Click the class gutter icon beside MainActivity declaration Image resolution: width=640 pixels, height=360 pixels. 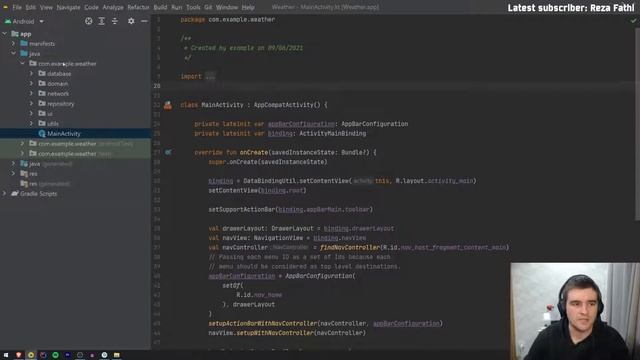coord(168,105)
